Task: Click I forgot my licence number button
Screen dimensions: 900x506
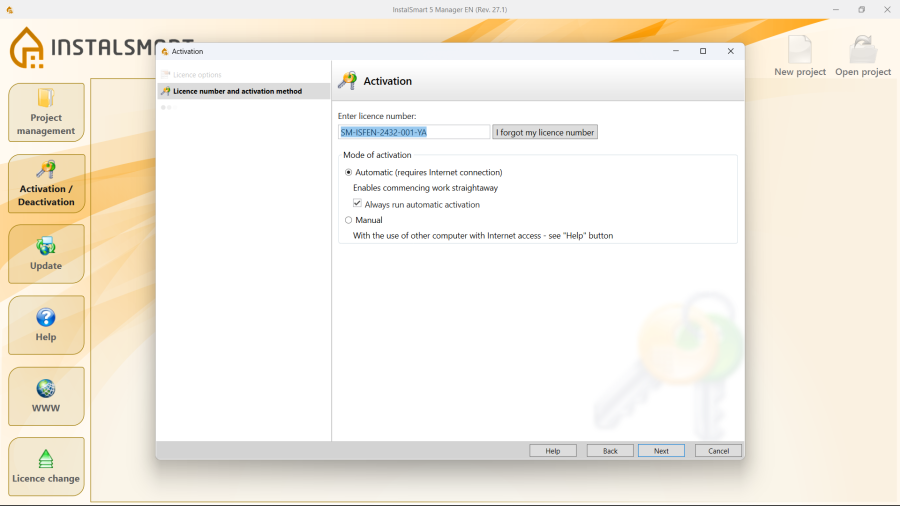Action: coord(545,132)
